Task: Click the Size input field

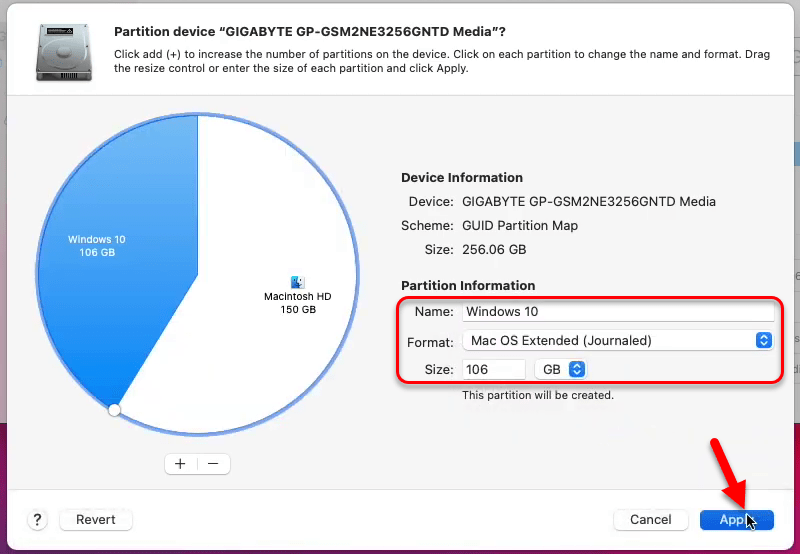Action: tap(493, 369)
